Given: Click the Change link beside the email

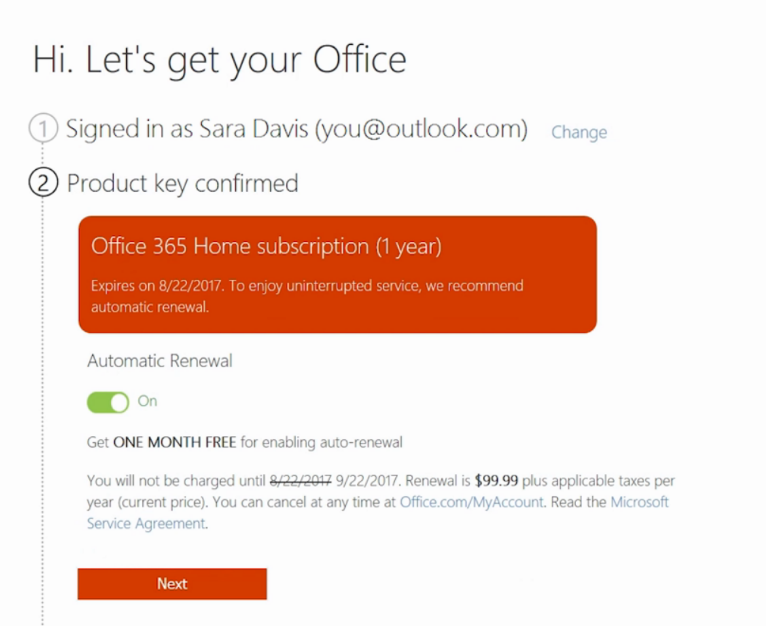Looking at the screenshot, I should tap(579, 132).
